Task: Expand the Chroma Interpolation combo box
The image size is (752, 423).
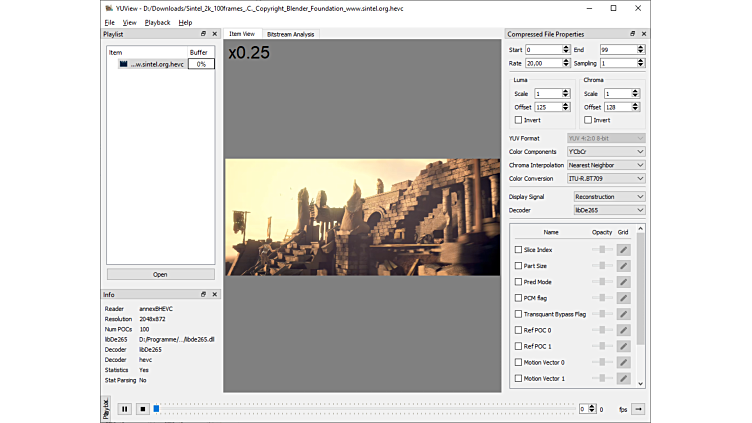Action: tap(606, 165)
